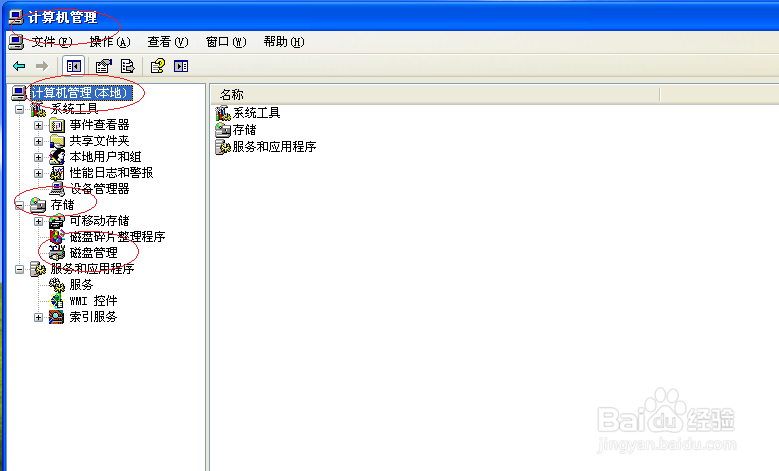
Task: Open the 查看(V) menu
Action: (168, 42)
